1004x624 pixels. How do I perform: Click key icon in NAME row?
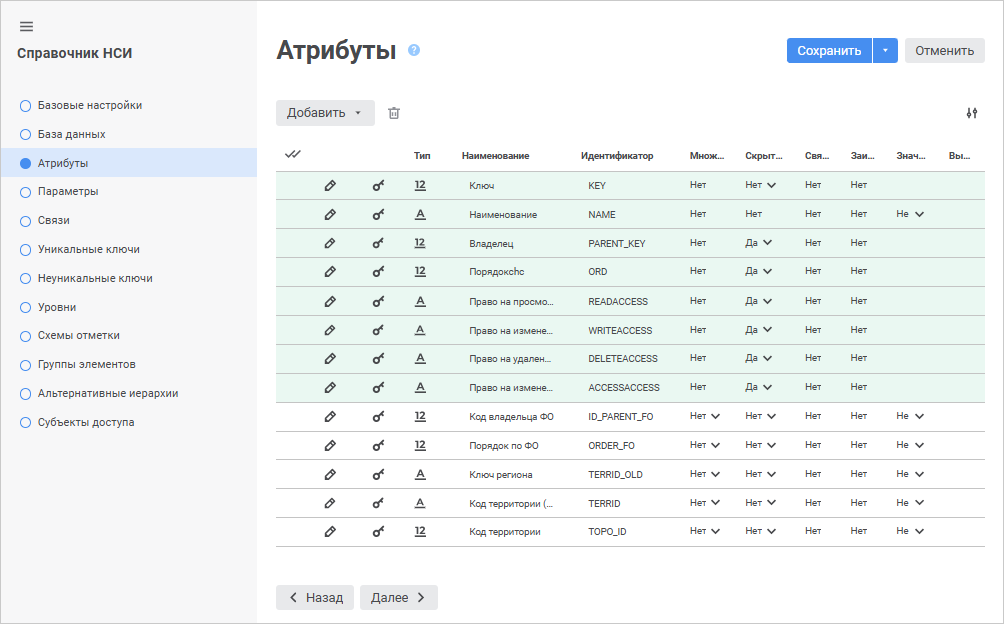click(x=378, y=214)
